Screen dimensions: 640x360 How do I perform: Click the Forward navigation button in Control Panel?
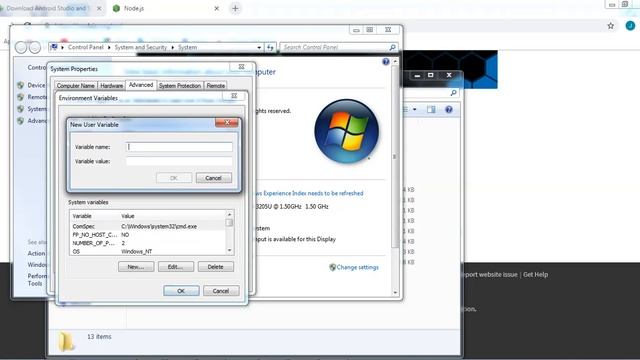click(x=35, y=47)
